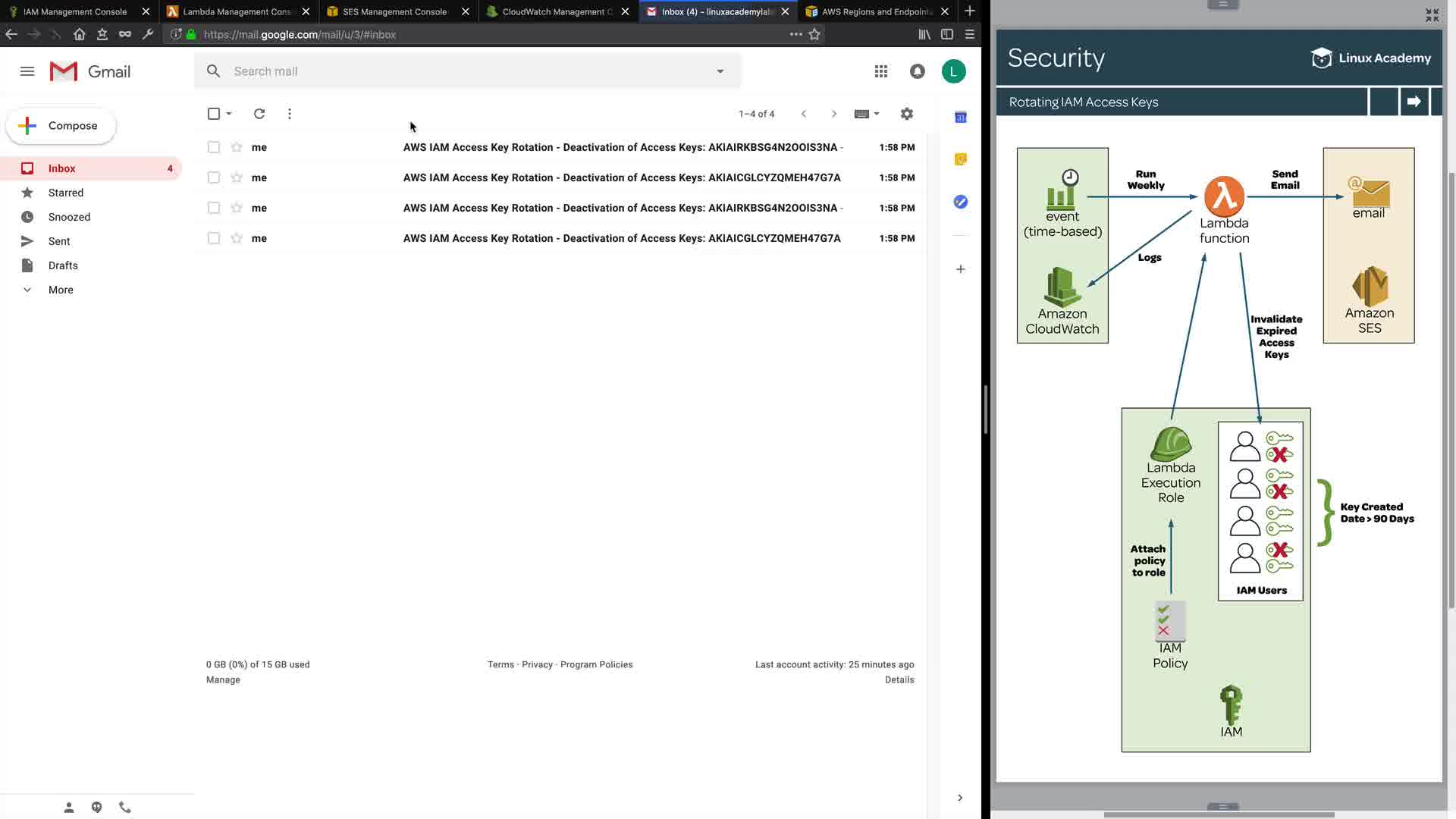Open the search options dropdown arrow
Image resolution: width=1456 pixels, height=819 pixels.
click(x=720, y=71)
